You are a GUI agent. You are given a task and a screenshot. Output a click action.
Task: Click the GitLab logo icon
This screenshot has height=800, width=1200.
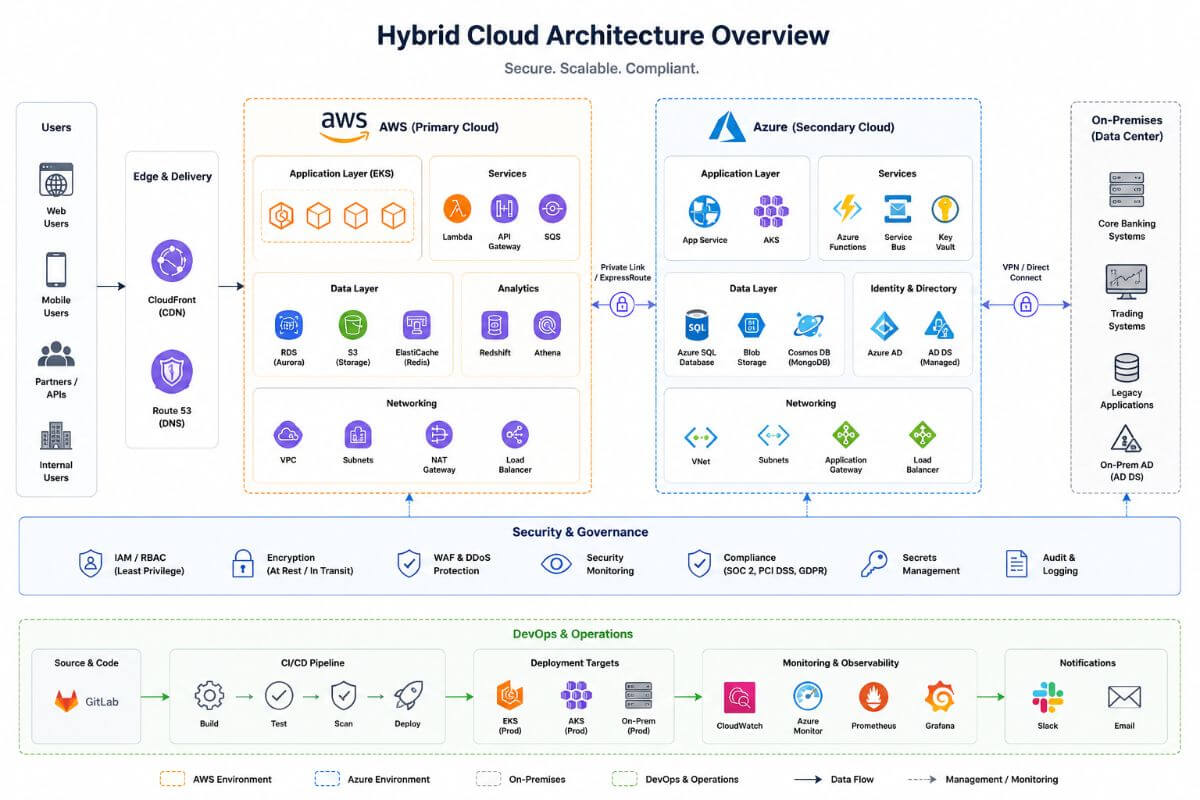click(x=68, y=701)
